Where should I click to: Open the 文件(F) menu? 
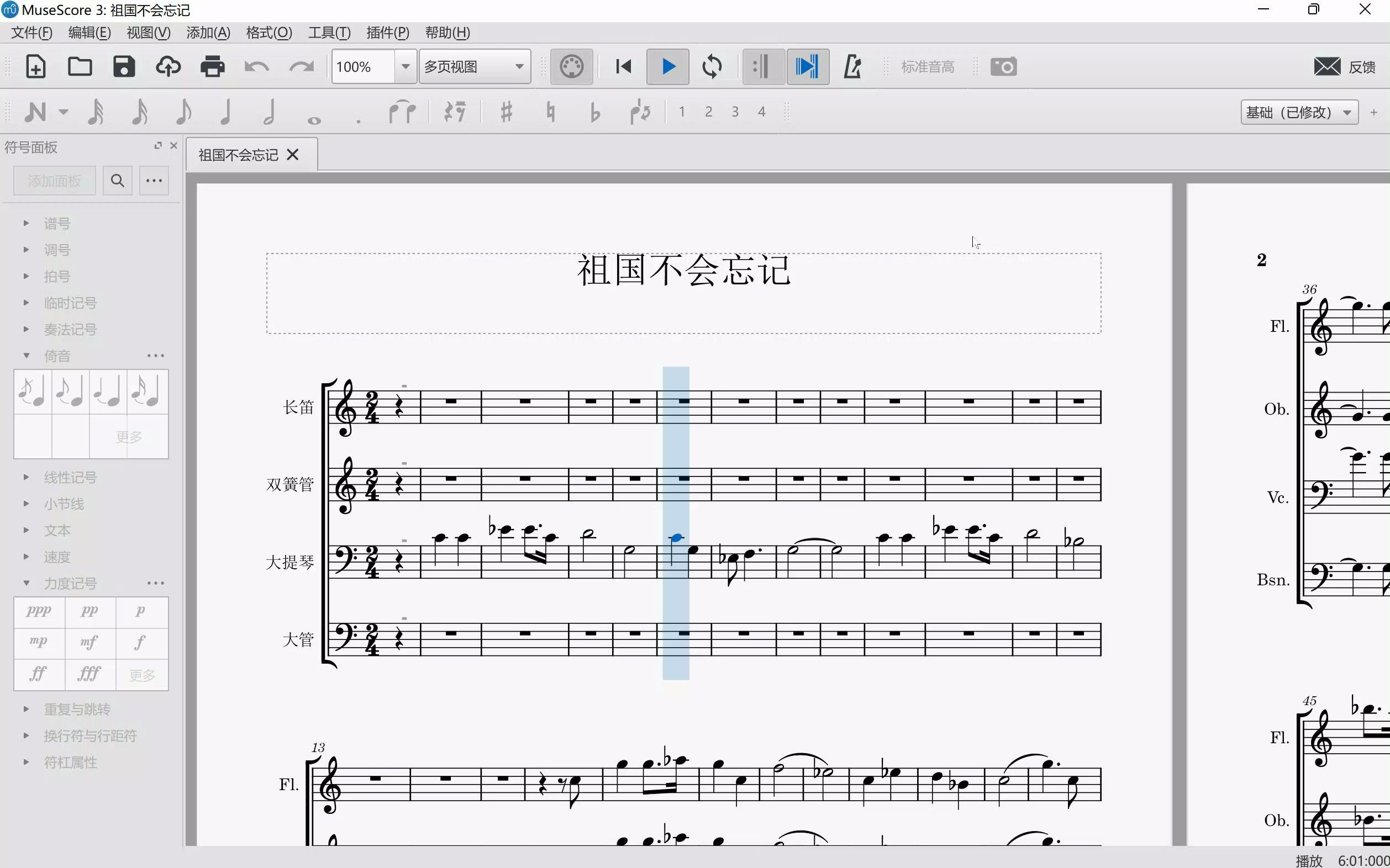point(31,33)
